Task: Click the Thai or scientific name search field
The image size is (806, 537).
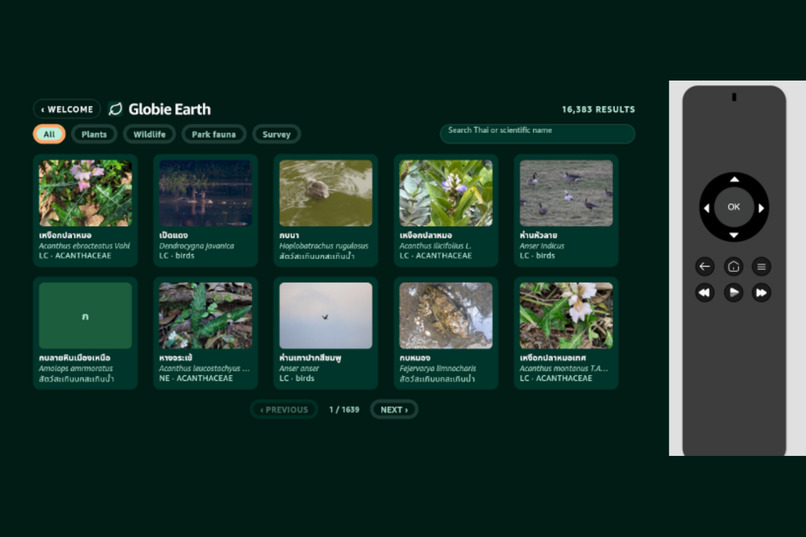Action: coord(538,134)
